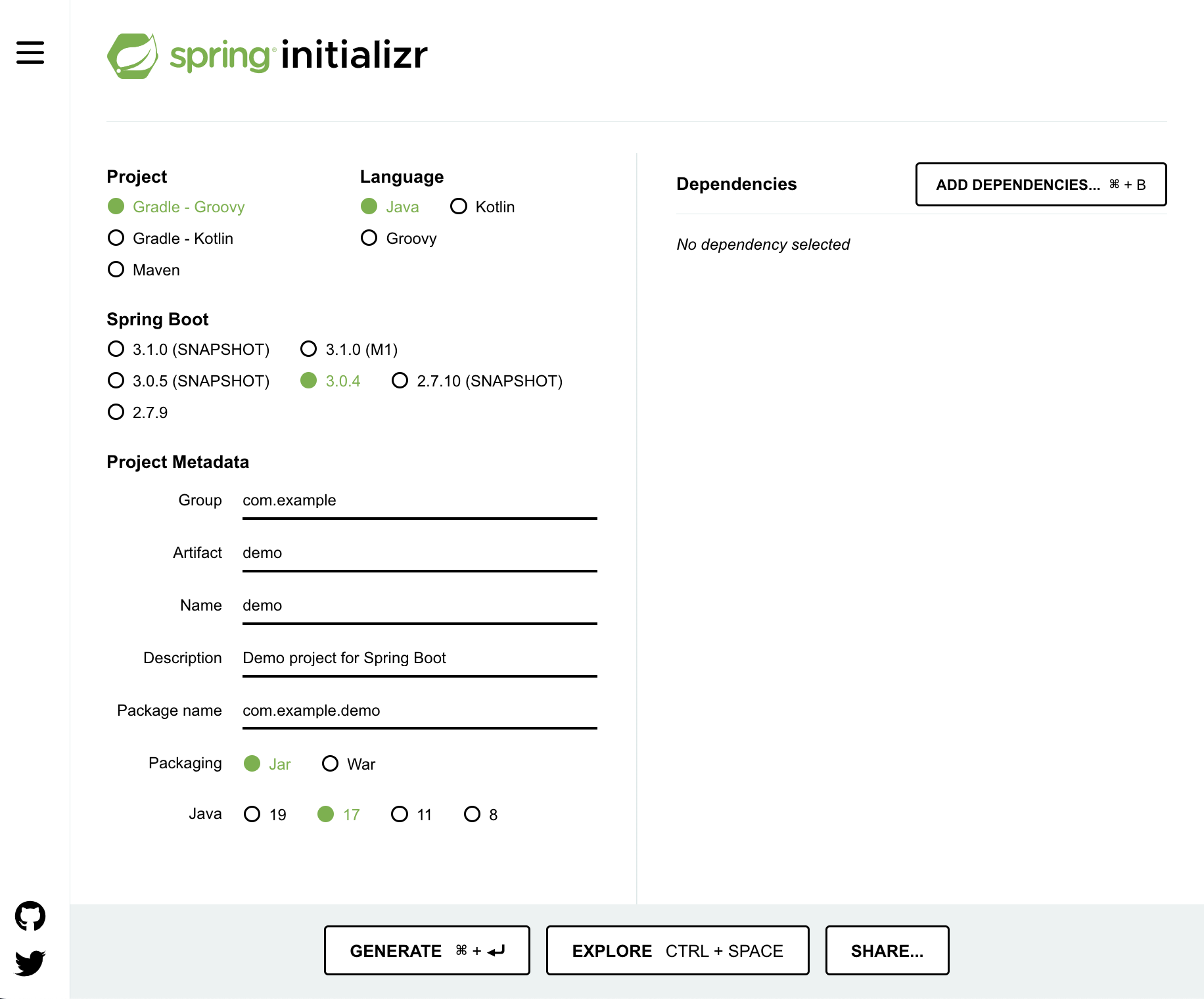The height and width of the screenshot is (999, 1204).
Task: Select Spring Boot 3.1.0 (SNAPSHOT)
Action: click(189, 350)
